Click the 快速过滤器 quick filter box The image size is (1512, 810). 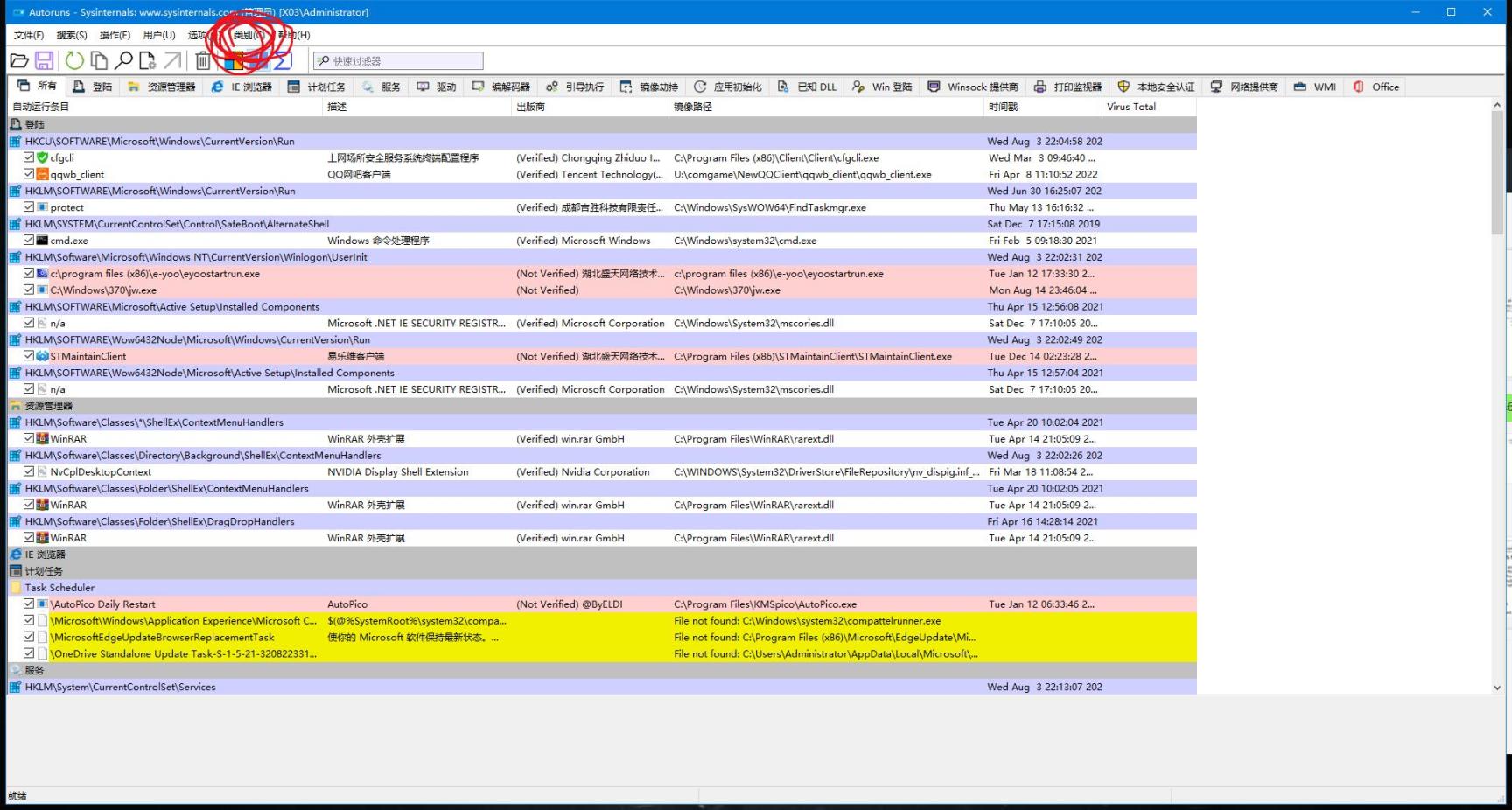(399, 61)
